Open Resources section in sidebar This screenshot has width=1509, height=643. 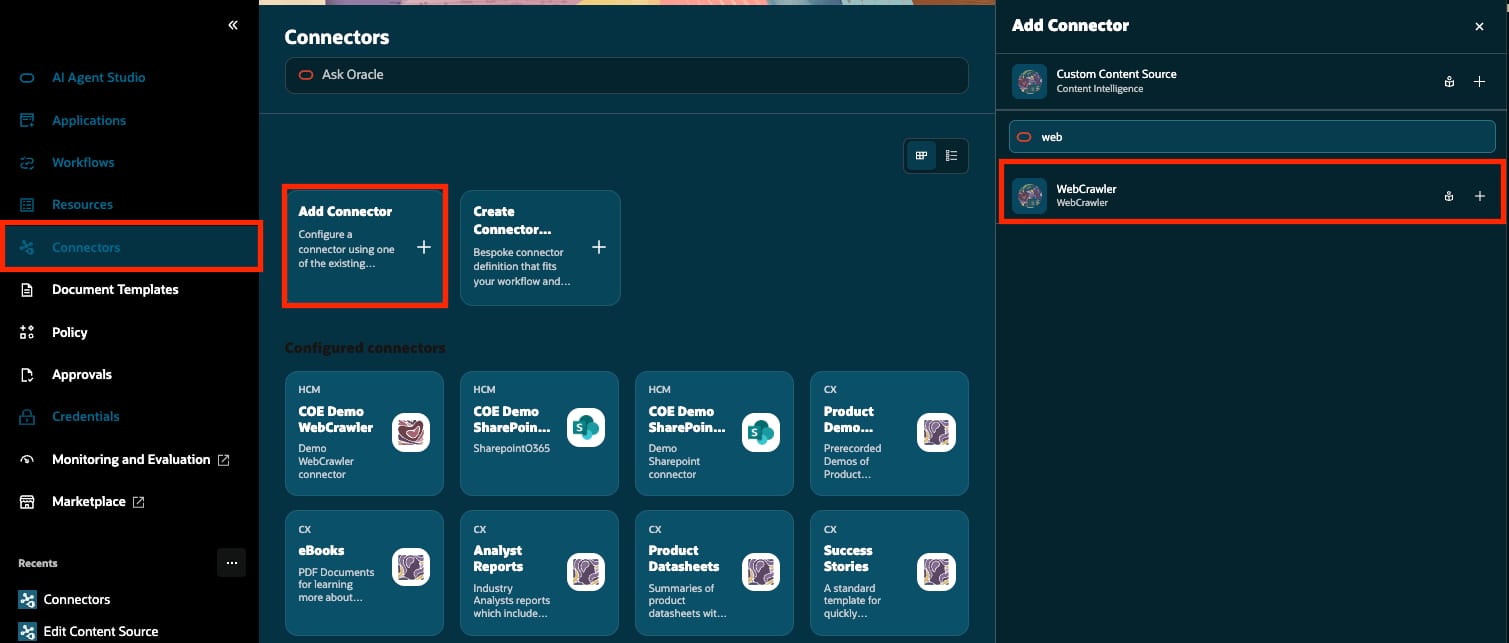[x=82, y=204]
